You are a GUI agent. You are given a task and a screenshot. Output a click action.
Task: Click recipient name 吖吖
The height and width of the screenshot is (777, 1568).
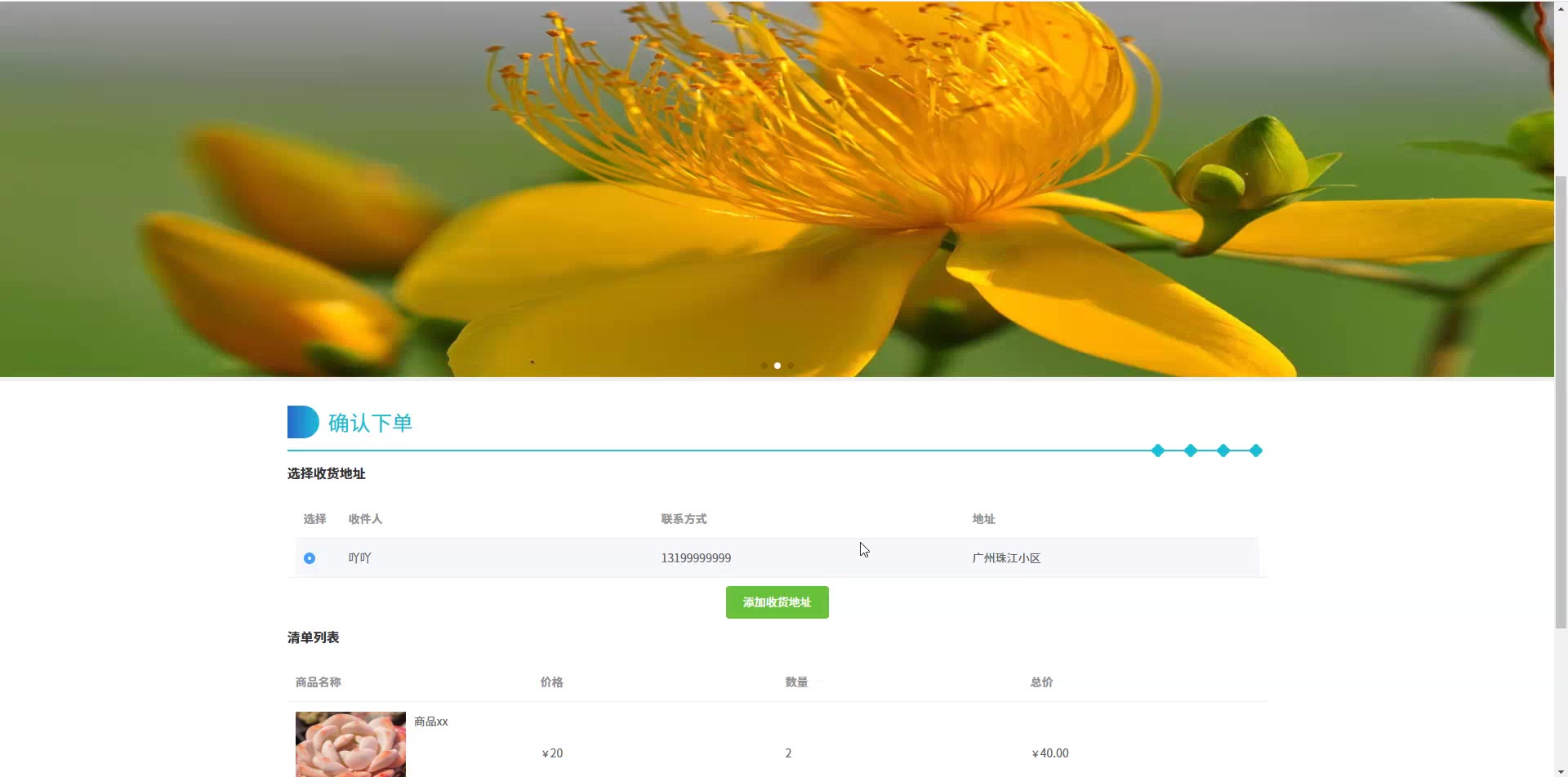pos(360,558)
